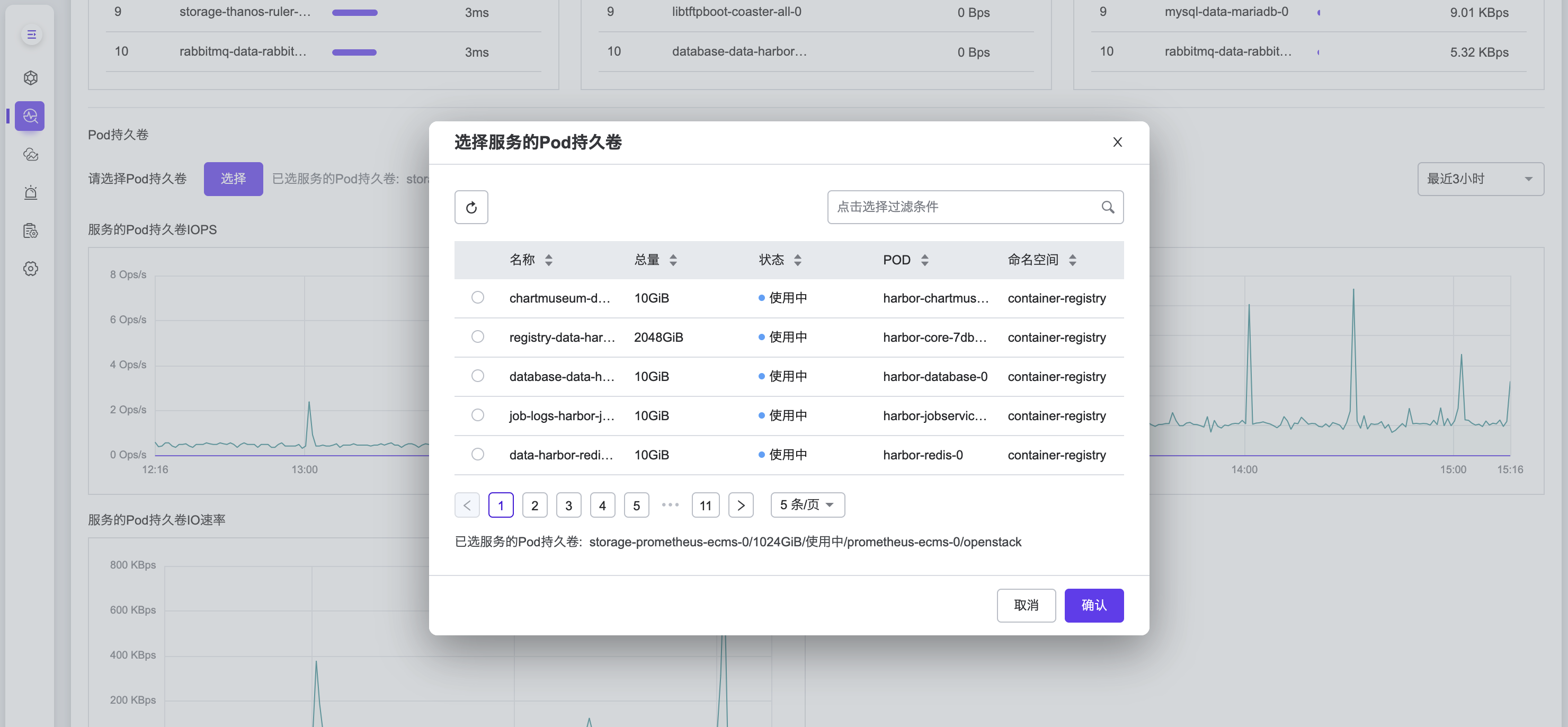Open the log report sidebar icon

point(30,231)
